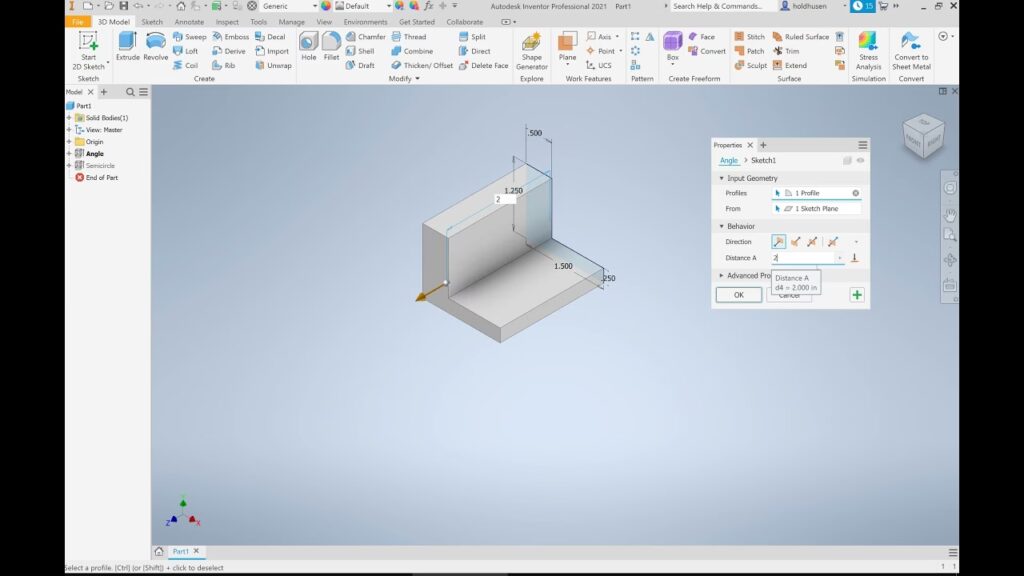Select the Symmetric direction option
Screen dimensions: 1024x576
(813, 241)
